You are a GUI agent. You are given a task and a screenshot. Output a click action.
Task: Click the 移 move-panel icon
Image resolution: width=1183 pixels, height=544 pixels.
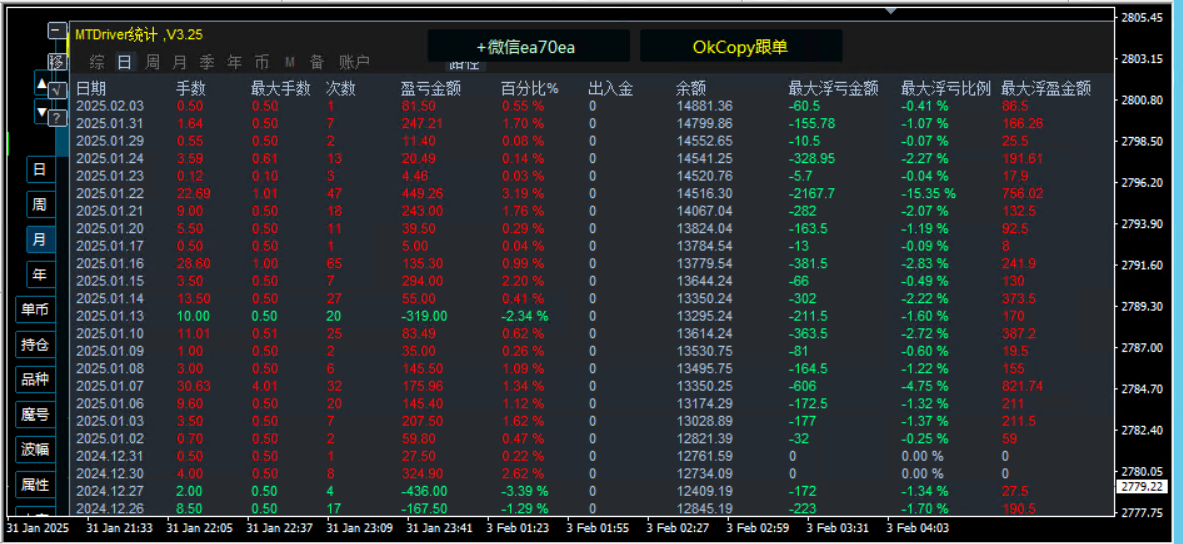click(x=57, y=61)
